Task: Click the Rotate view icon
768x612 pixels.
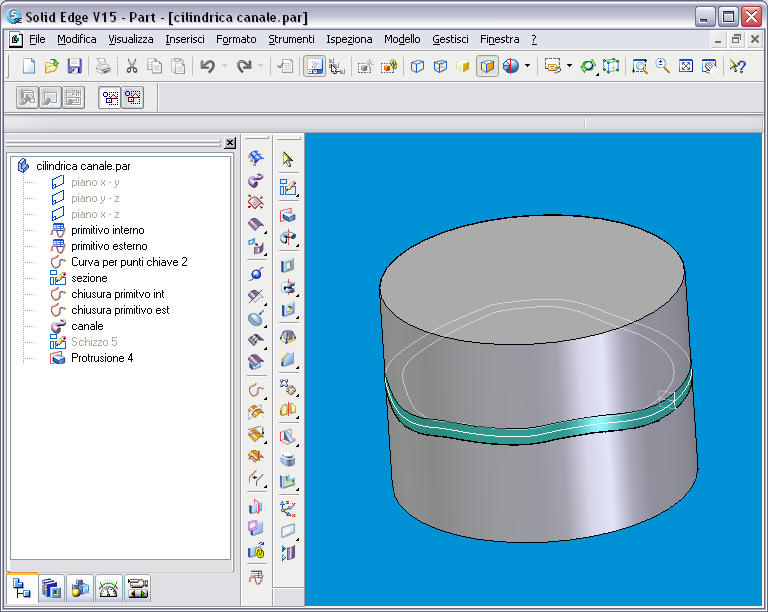Action: point(588,66)
